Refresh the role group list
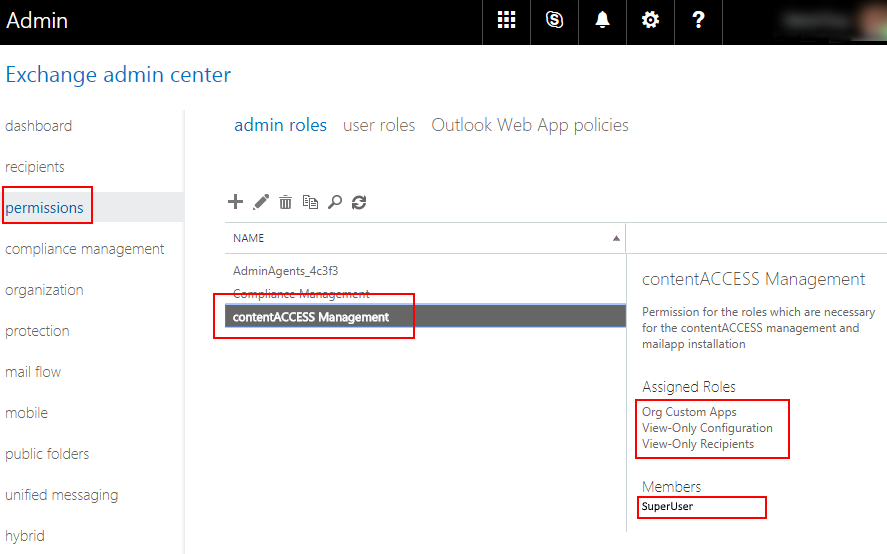 click(359, 202)
